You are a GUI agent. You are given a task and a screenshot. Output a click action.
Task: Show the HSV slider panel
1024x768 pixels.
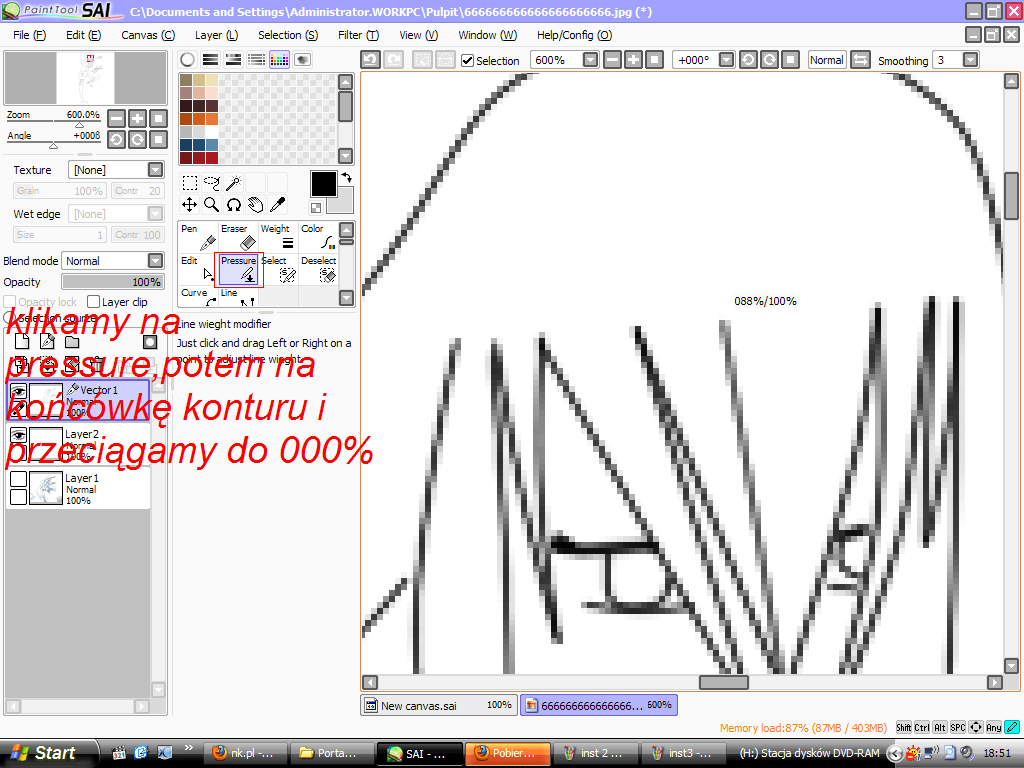click(x=233, y=60)
